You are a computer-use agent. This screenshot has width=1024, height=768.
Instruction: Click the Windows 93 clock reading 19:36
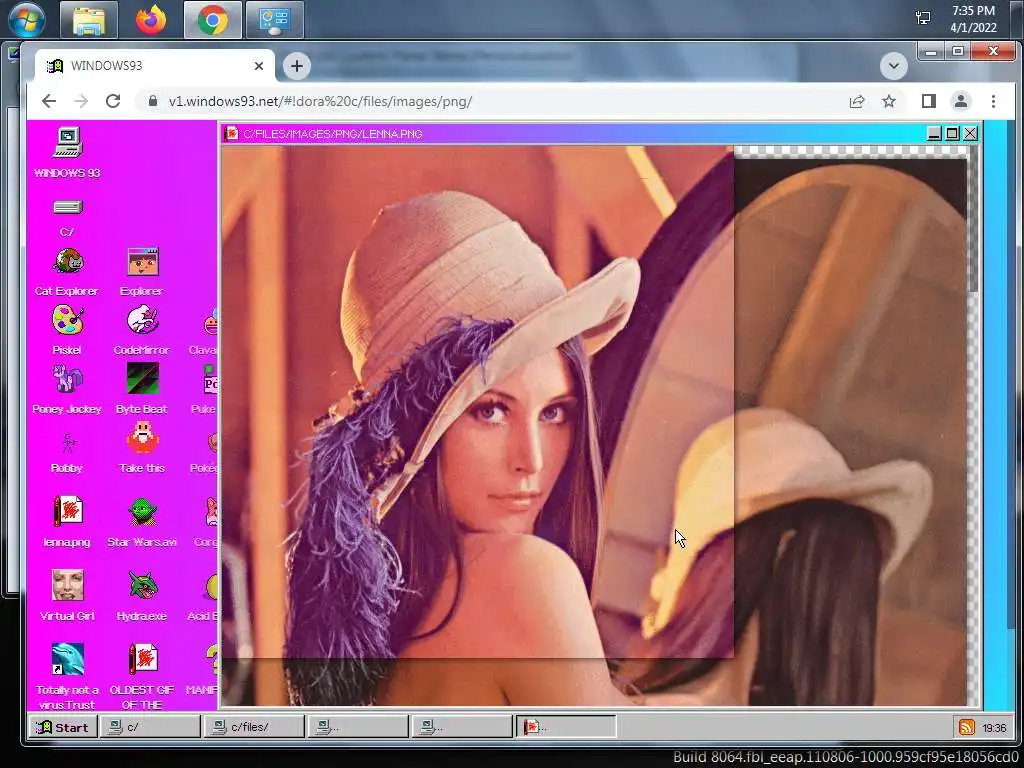(994, 728)
